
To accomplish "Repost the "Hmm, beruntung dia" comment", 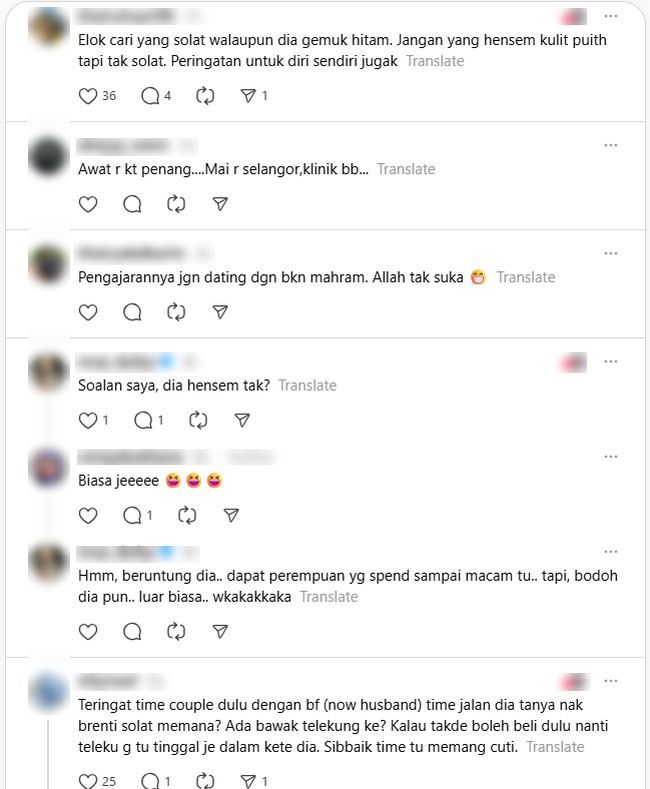I will (176, 631).
